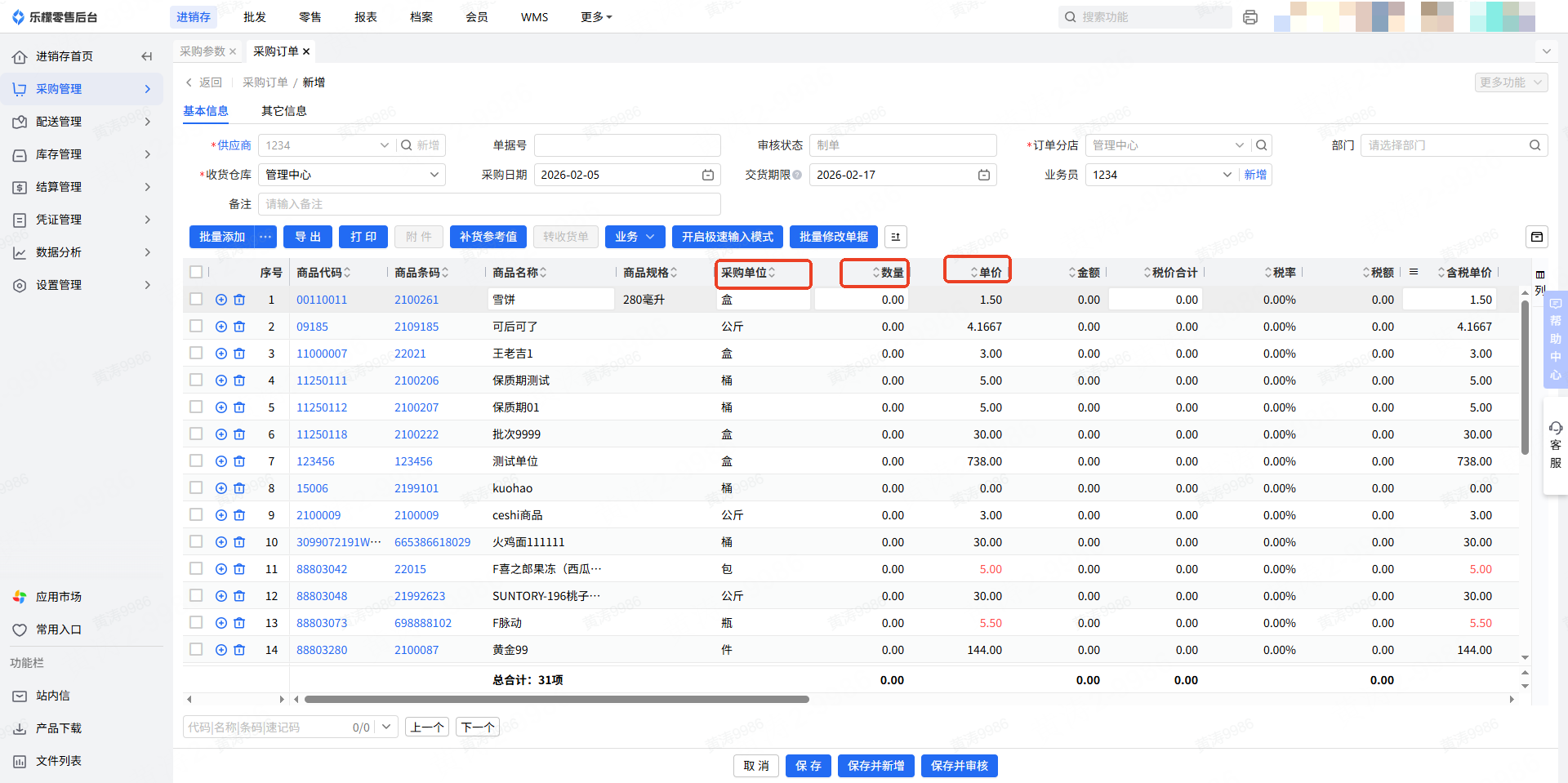This screenshot has height=783, width=1568.
Task: Click the printer icon in top bar
Action: pyautogui.click(x=1249, y=17)
